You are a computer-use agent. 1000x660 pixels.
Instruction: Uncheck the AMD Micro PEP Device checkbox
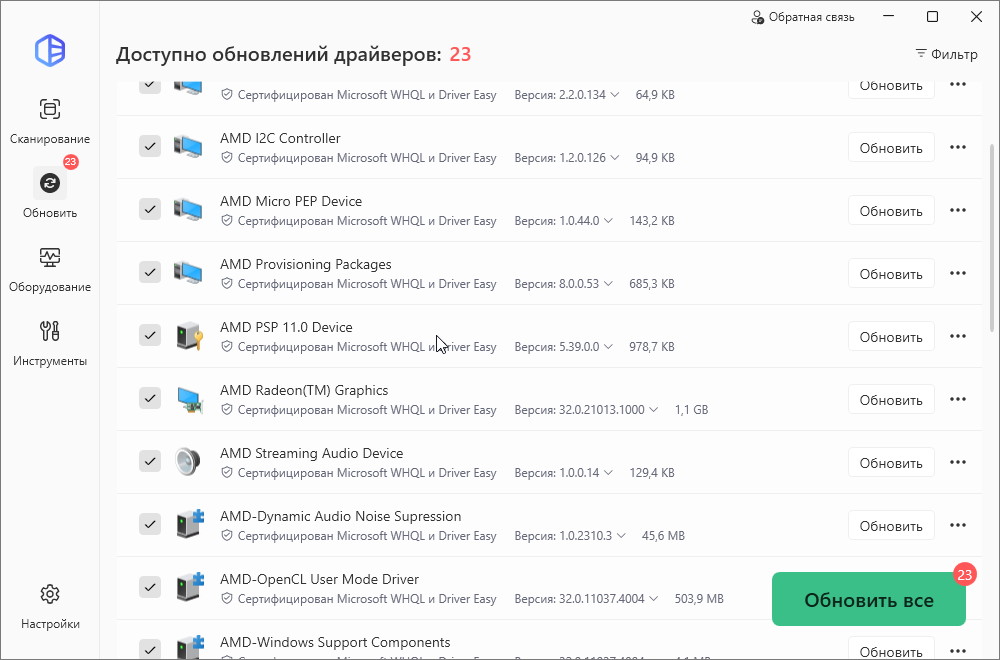(x=150, y=209)
